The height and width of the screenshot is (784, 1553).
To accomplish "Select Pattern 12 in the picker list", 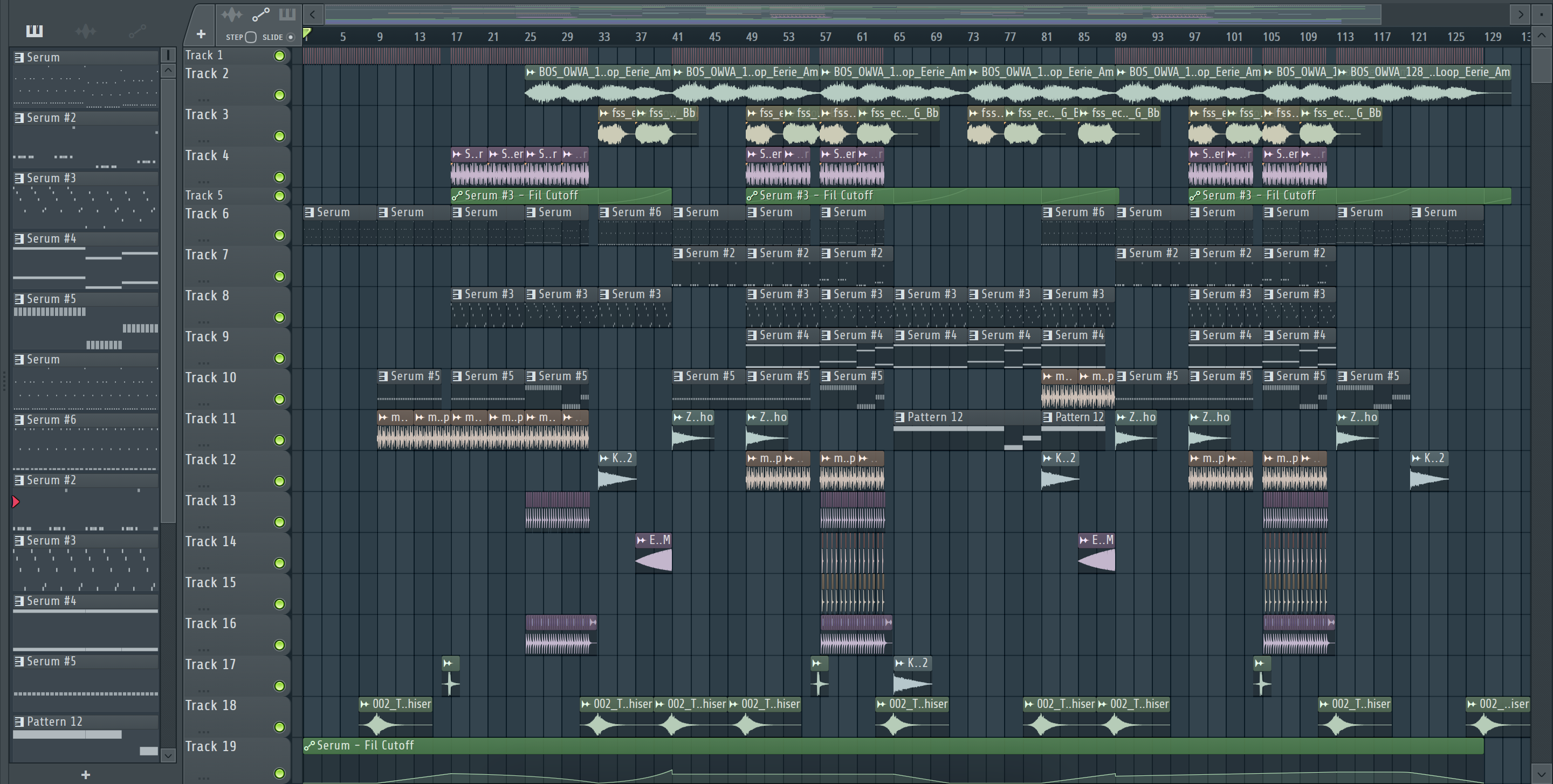I will click(x=86, y=721).
